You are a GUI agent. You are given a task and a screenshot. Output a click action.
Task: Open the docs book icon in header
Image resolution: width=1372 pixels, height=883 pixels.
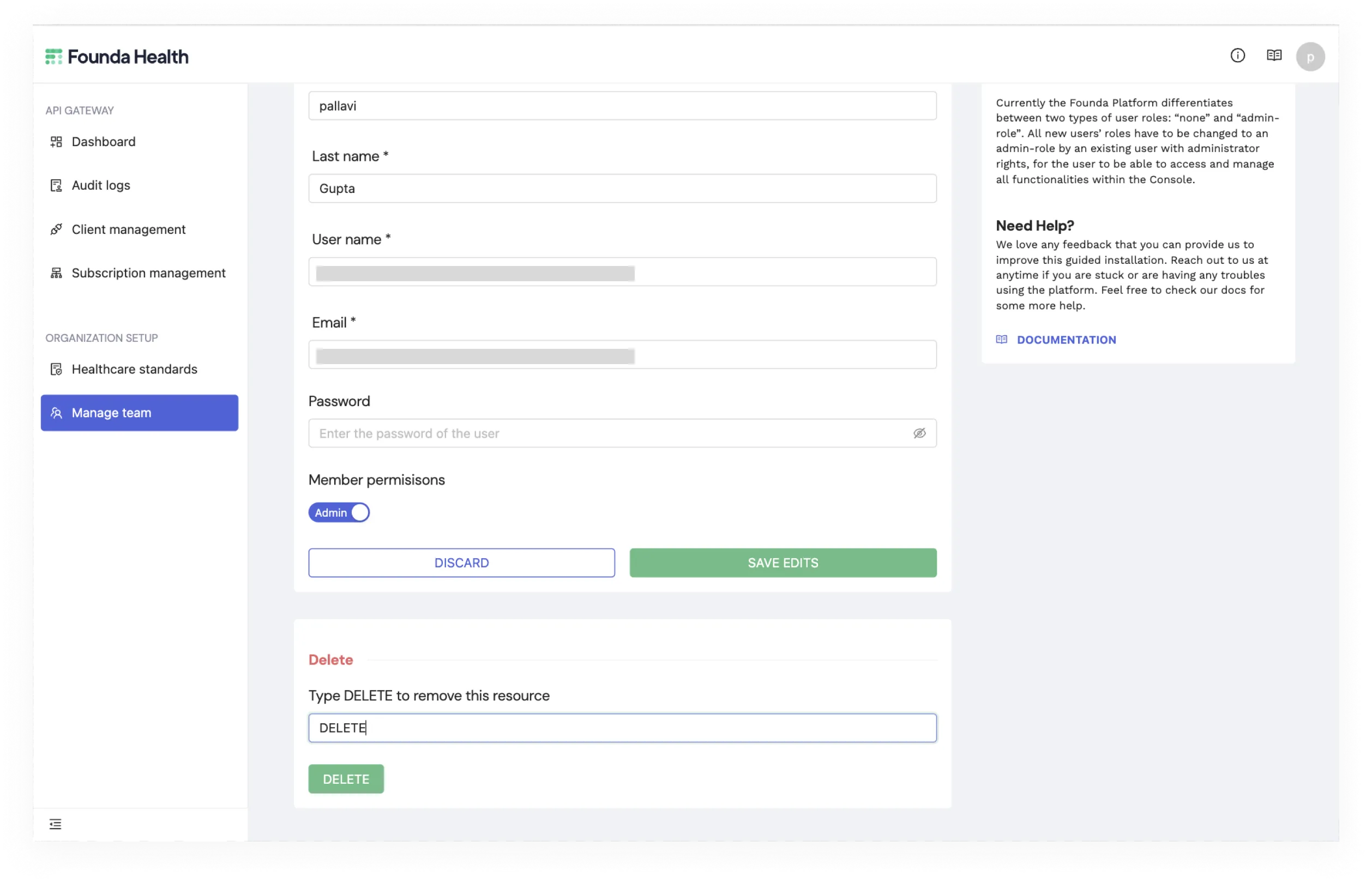point(1273,56)
